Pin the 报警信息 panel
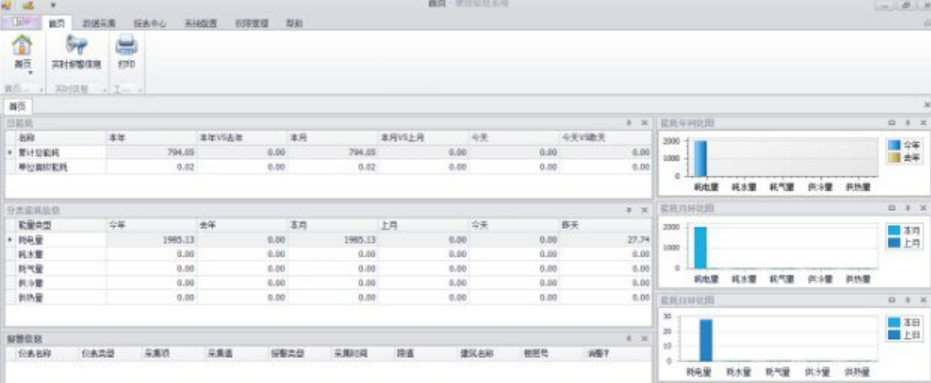The image size is (931, 383). 629,338
